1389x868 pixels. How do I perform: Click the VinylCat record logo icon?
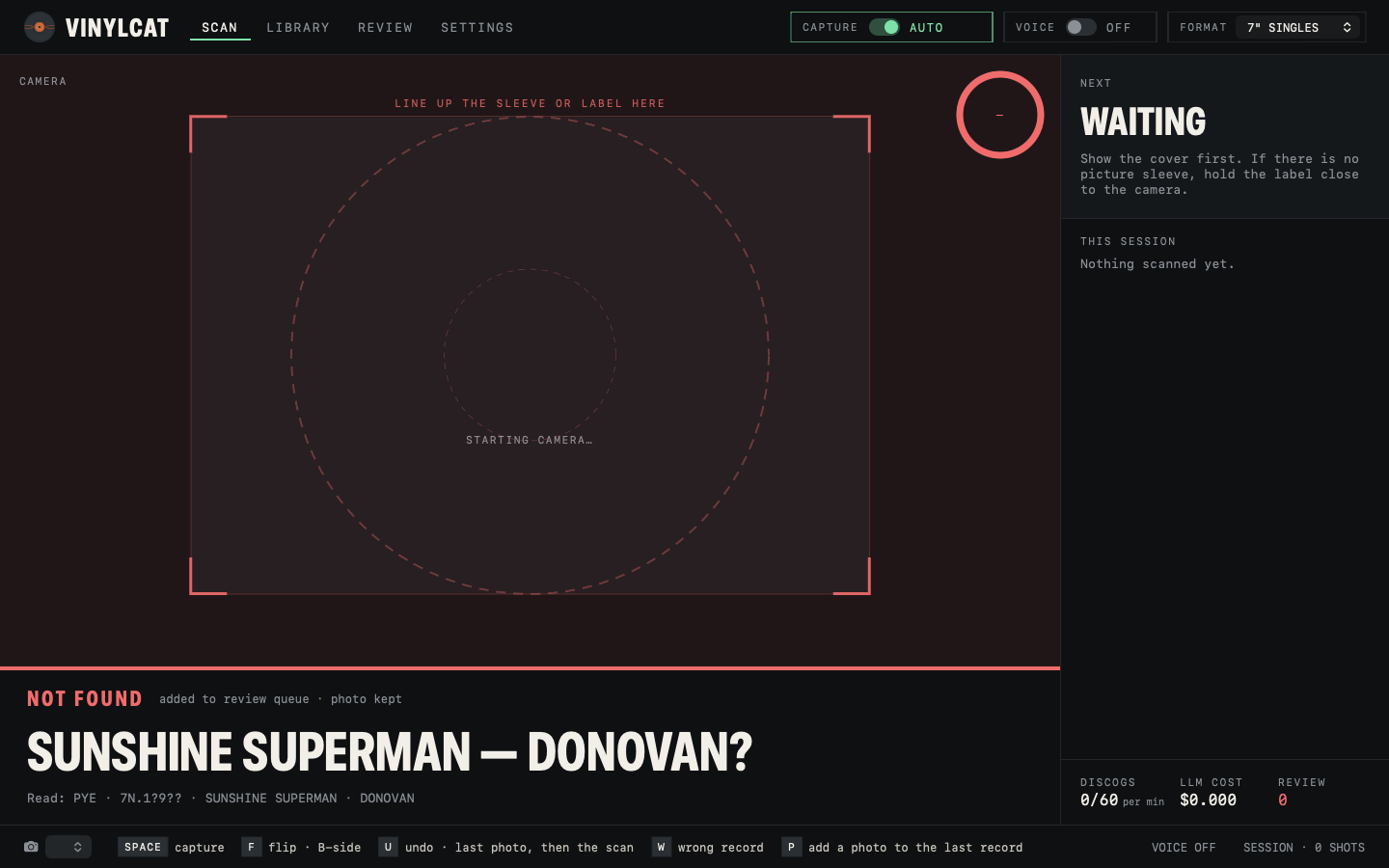click(x=39, y=27)
